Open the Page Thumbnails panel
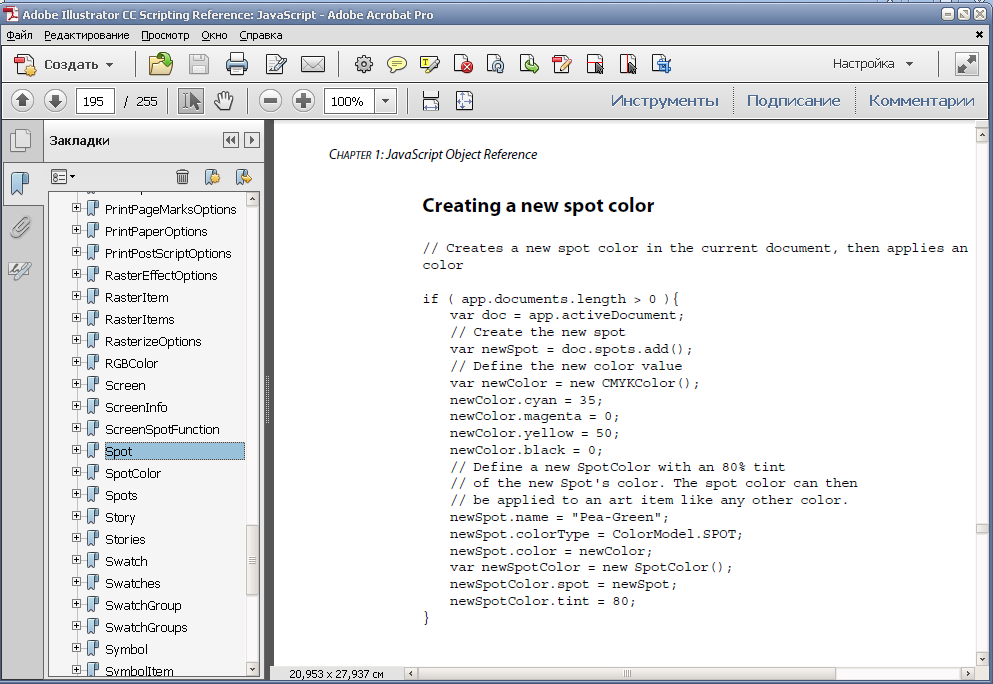 coord(20,141)
